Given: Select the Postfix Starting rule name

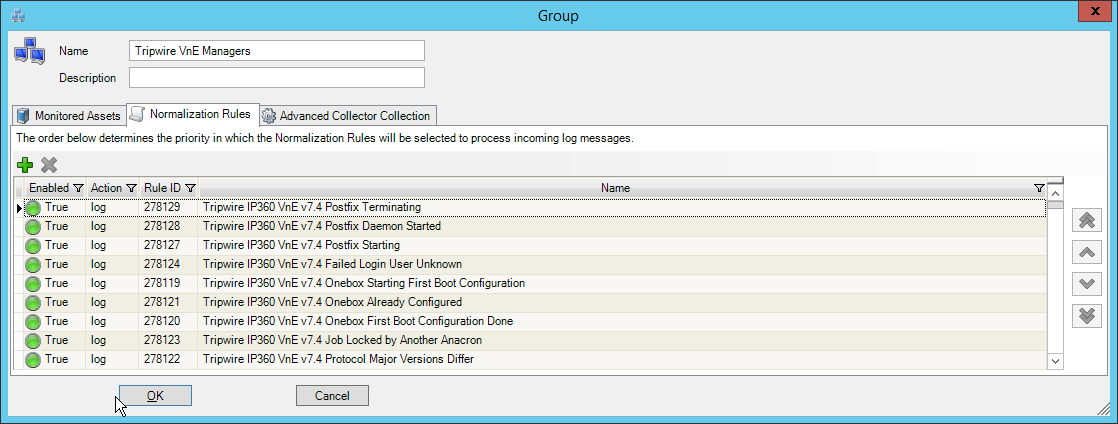Looking at the screenshot, I should tap(302, 245).
